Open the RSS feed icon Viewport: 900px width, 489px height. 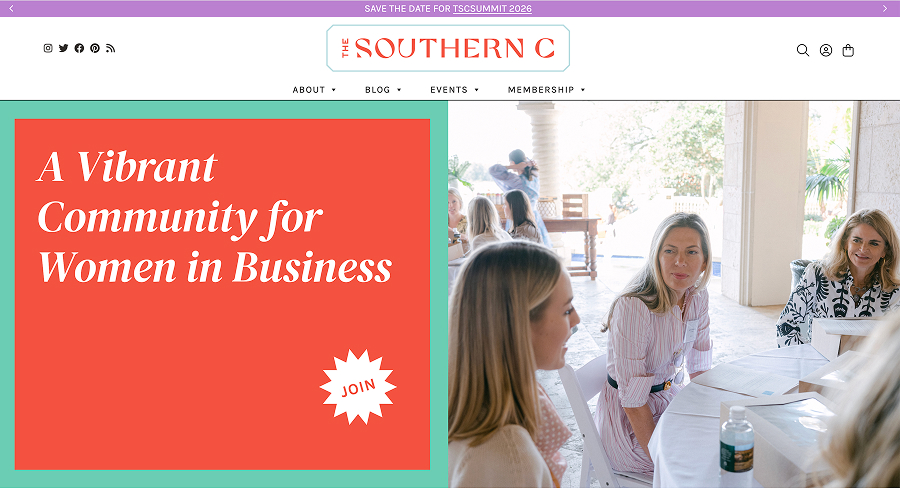(111, 48)
